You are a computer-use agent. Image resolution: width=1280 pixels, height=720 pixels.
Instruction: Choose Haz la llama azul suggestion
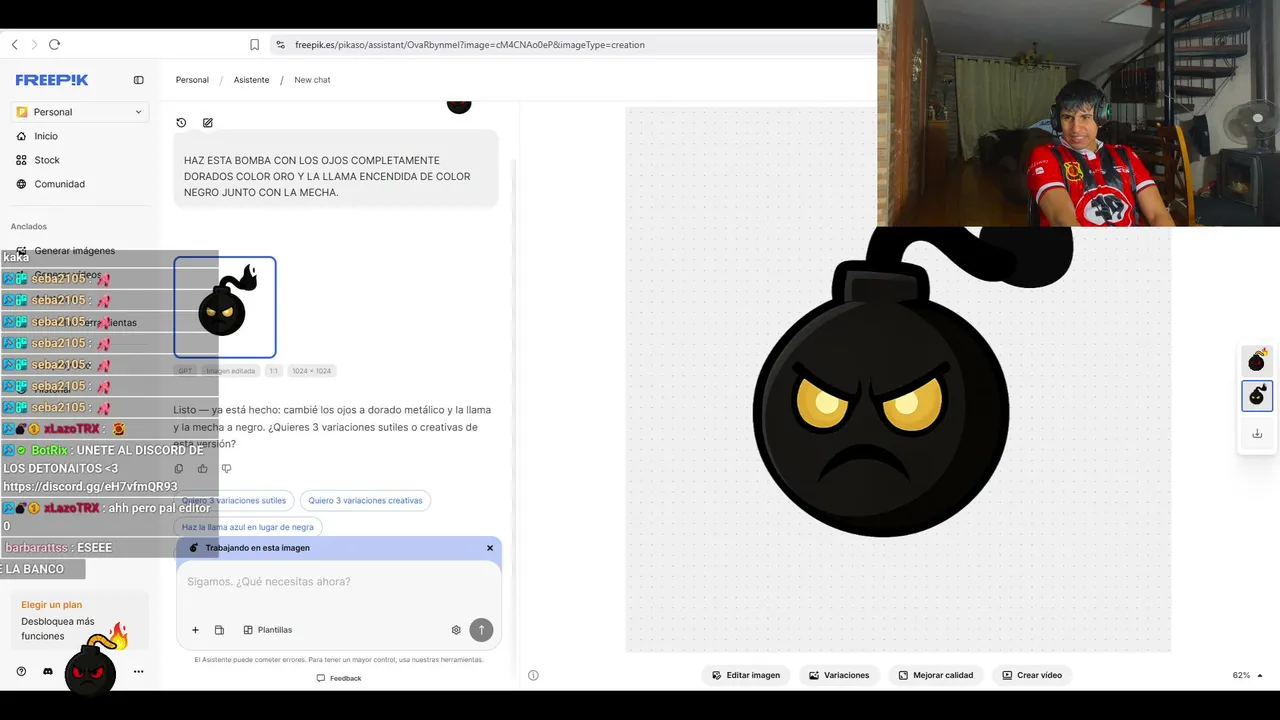coord(248,527)
